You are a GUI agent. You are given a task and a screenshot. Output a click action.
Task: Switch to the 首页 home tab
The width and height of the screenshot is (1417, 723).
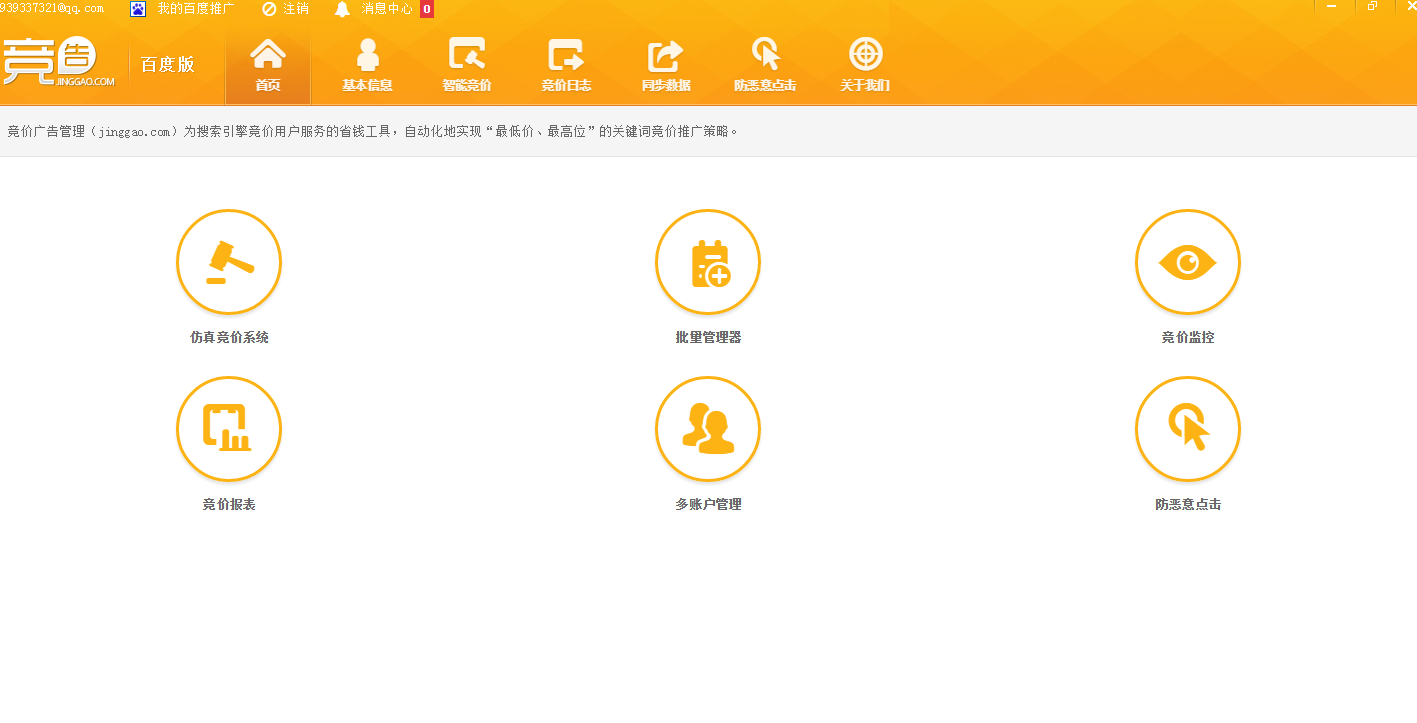point(267,63)
